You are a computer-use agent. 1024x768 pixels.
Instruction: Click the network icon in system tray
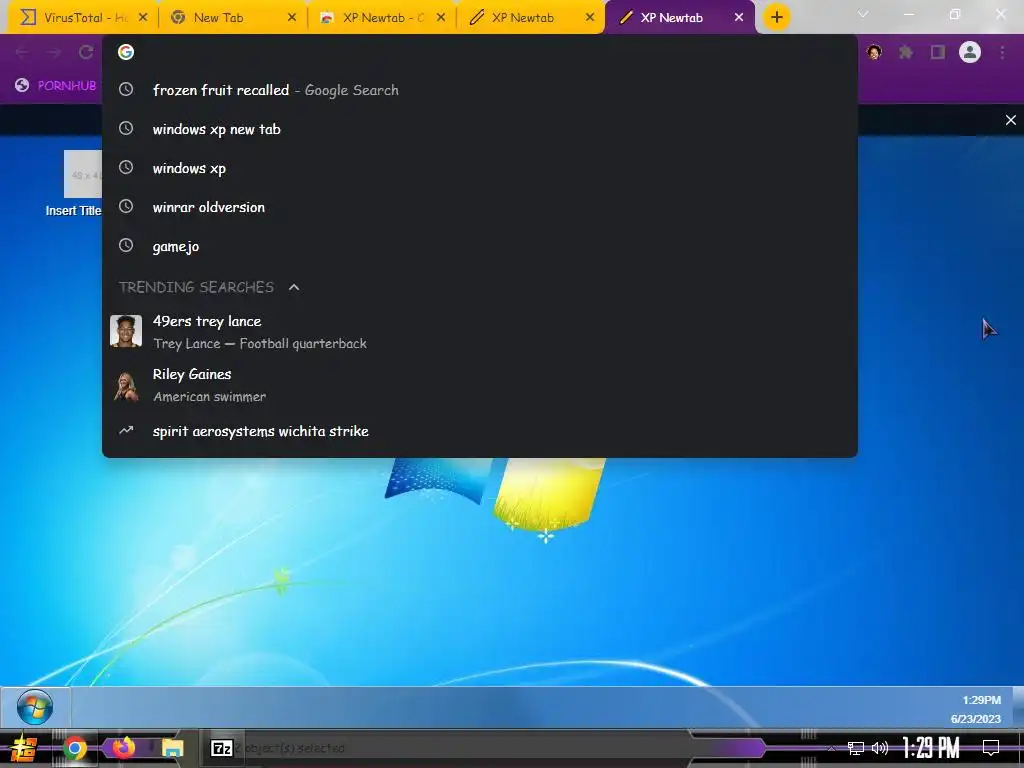click(856, 748)
